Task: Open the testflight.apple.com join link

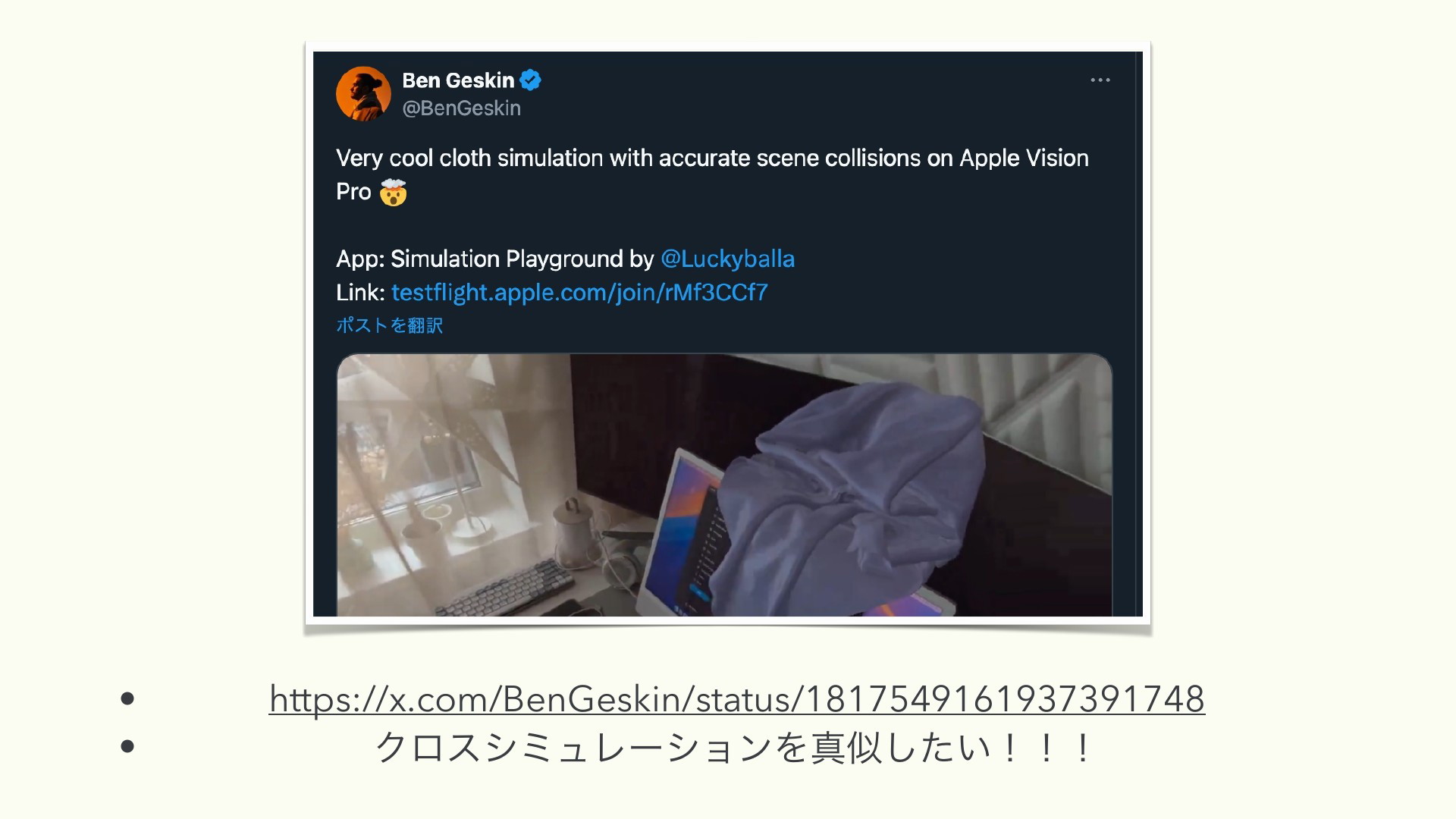Action: click(x=579, y=292)
